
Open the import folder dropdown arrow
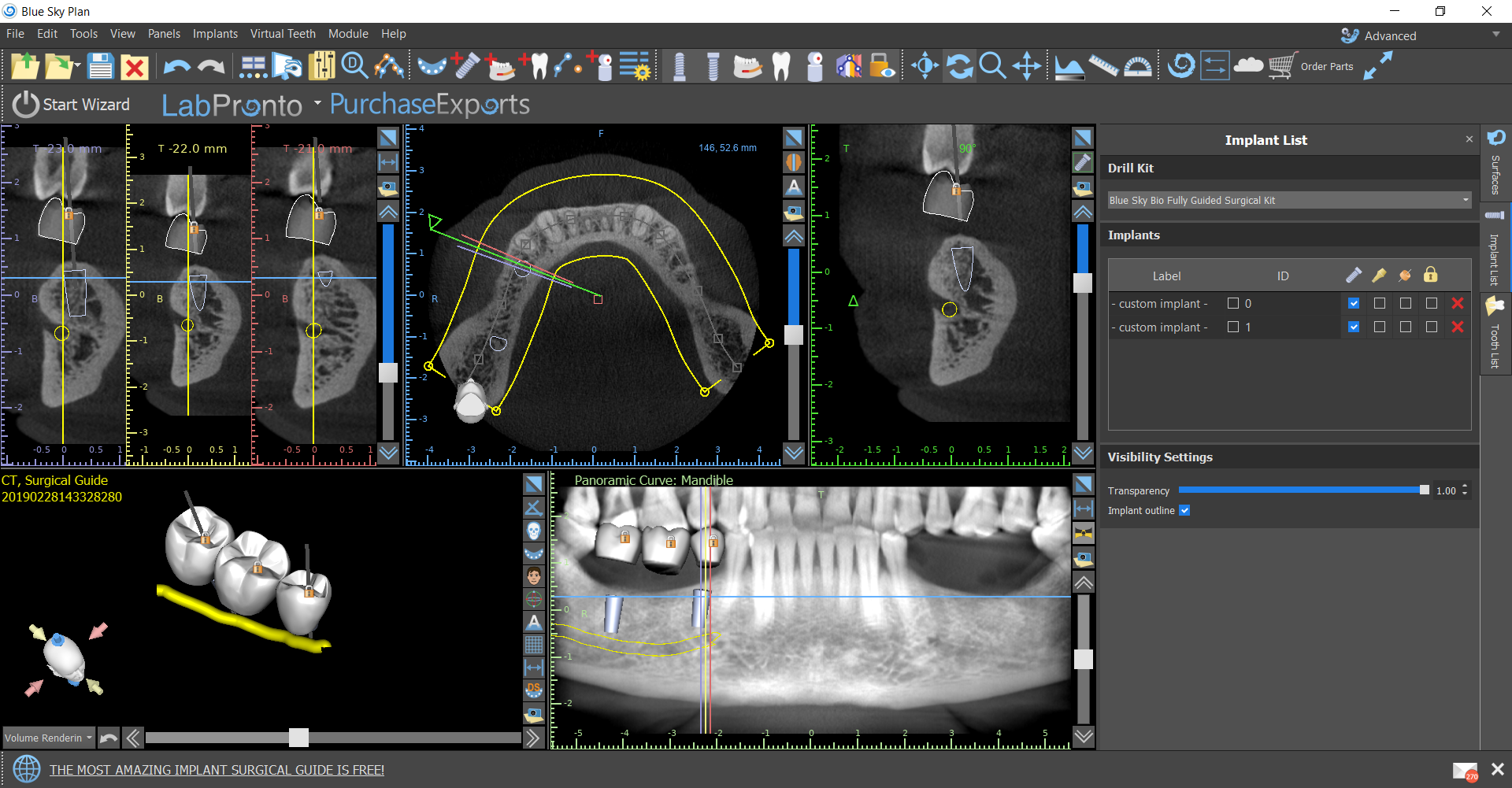coord(77,65)
